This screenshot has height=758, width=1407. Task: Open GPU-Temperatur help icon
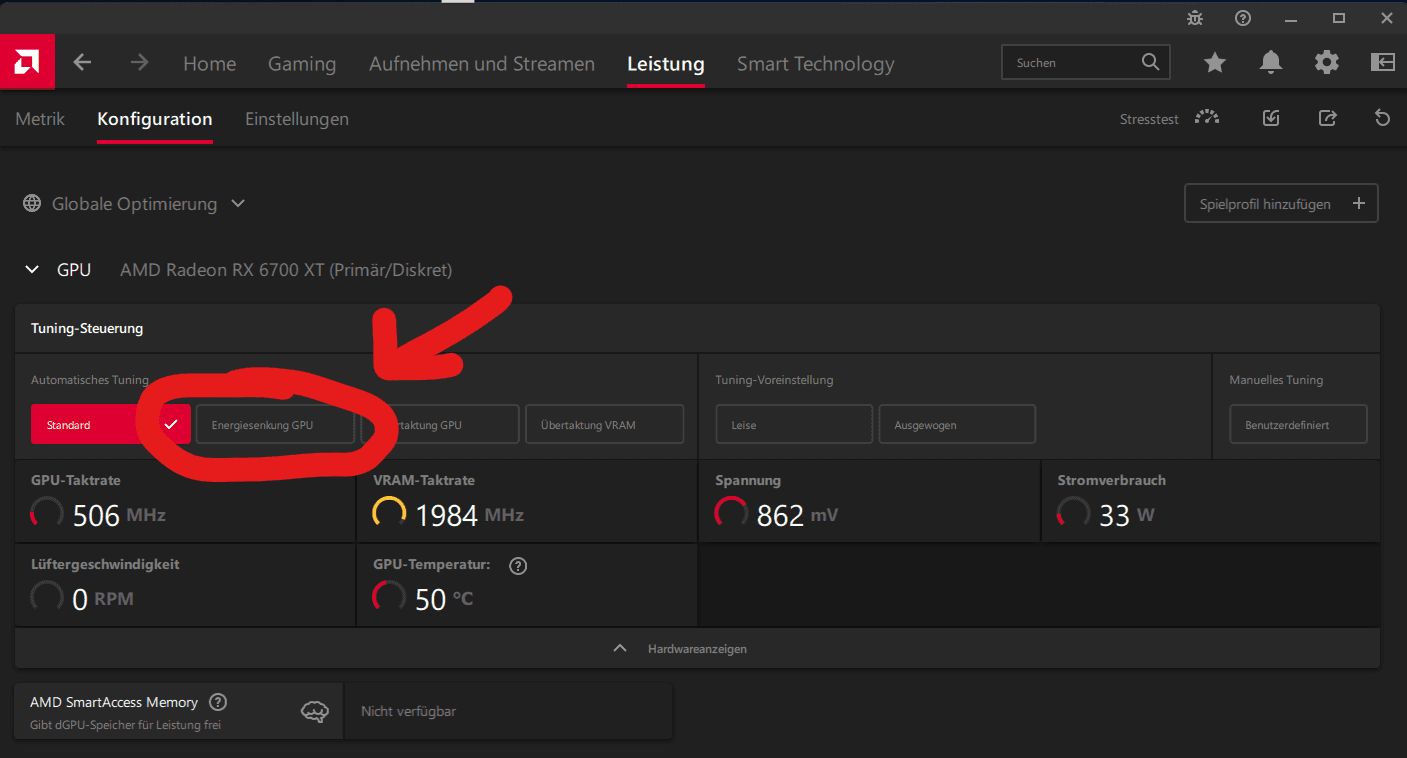[x=518, y=566]
